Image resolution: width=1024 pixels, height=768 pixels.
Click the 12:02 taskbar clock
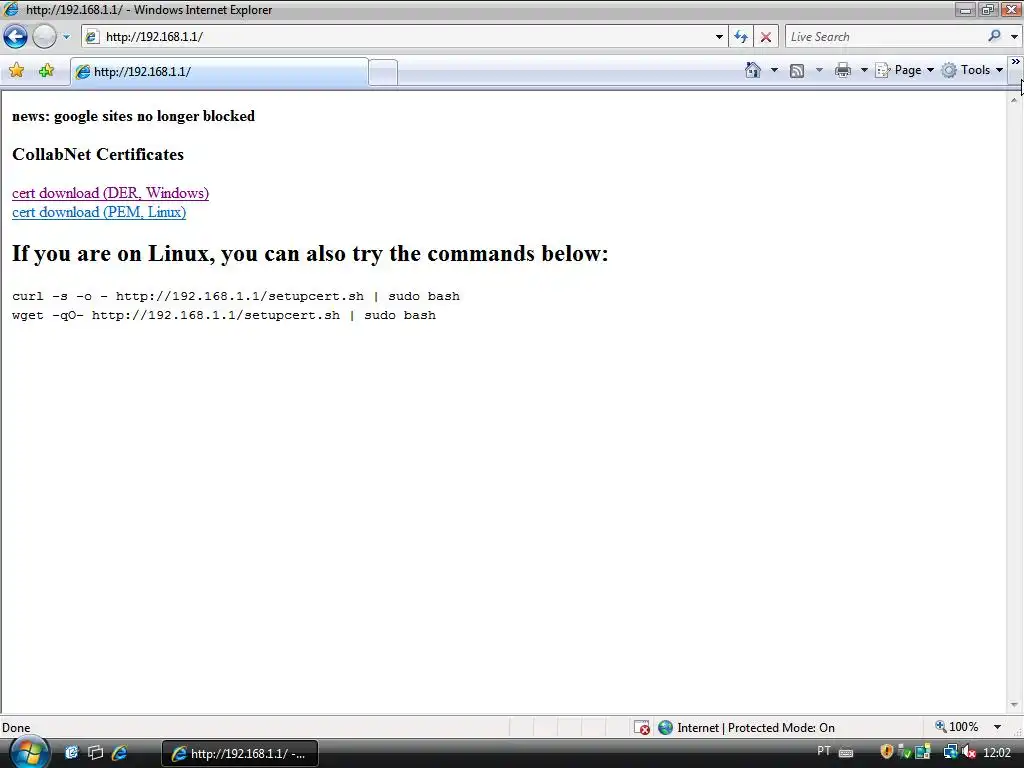coord(997,753)
